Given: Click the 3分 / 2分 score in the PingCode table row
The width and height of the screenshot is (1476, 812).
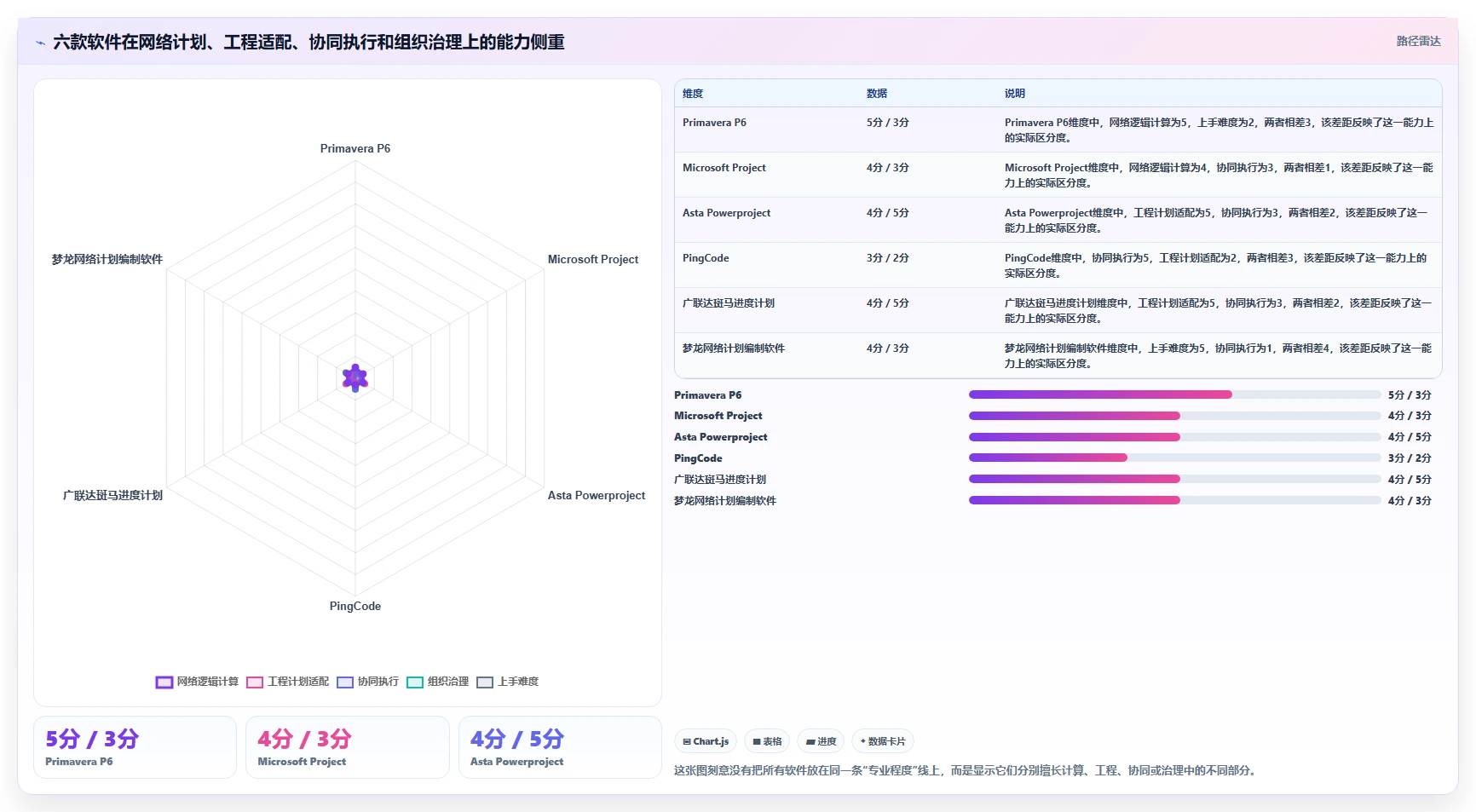Looking at the screenshot, I should tap(888, 258).
